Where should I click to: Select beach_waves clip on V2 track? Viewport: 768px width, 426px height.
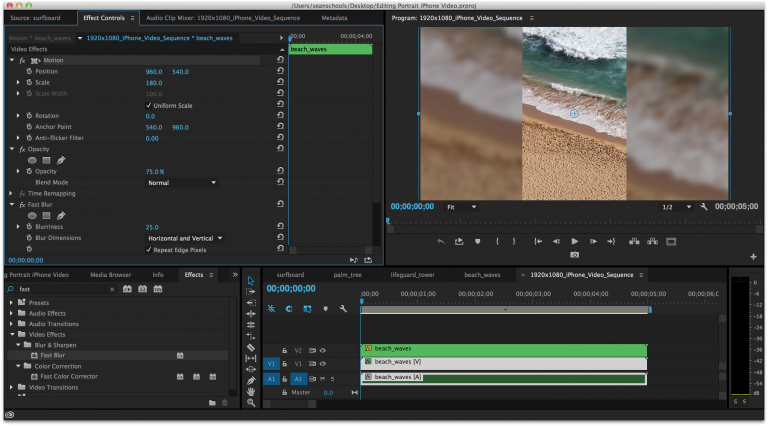point(504,350)
